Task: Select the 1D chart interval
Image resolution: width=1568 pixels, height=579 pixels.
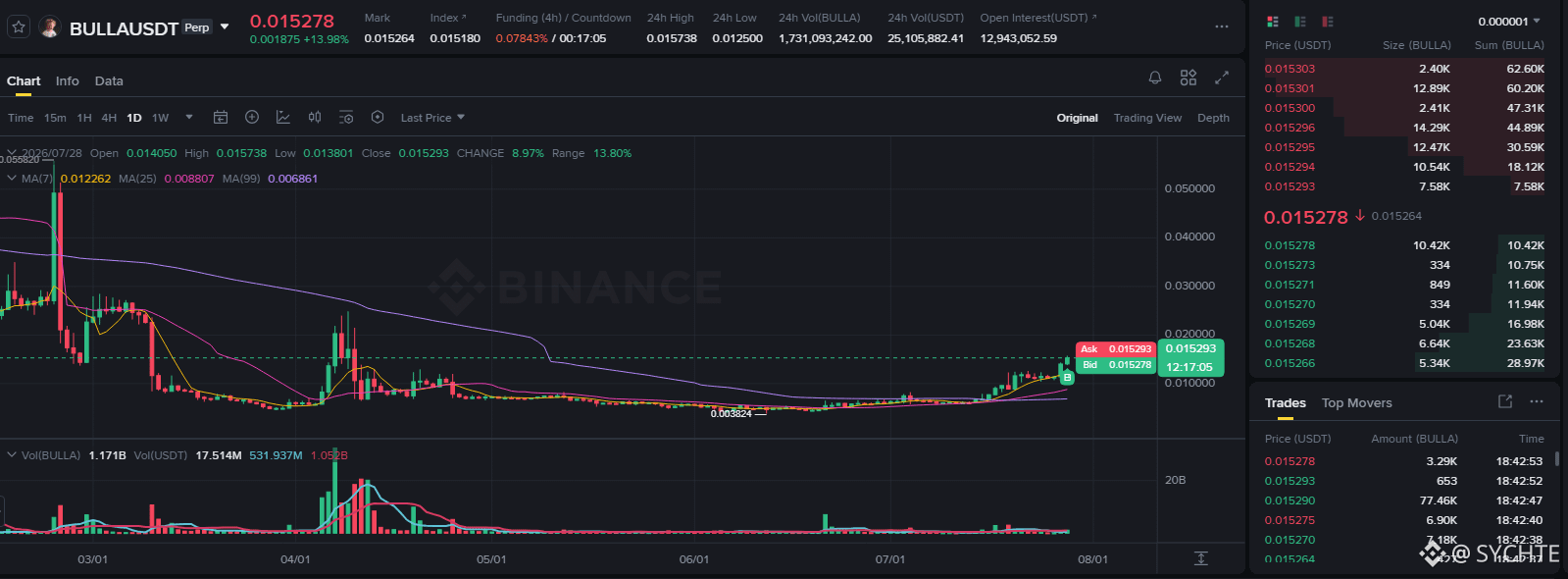Action: pyautogui.click(x=134, y=118)
